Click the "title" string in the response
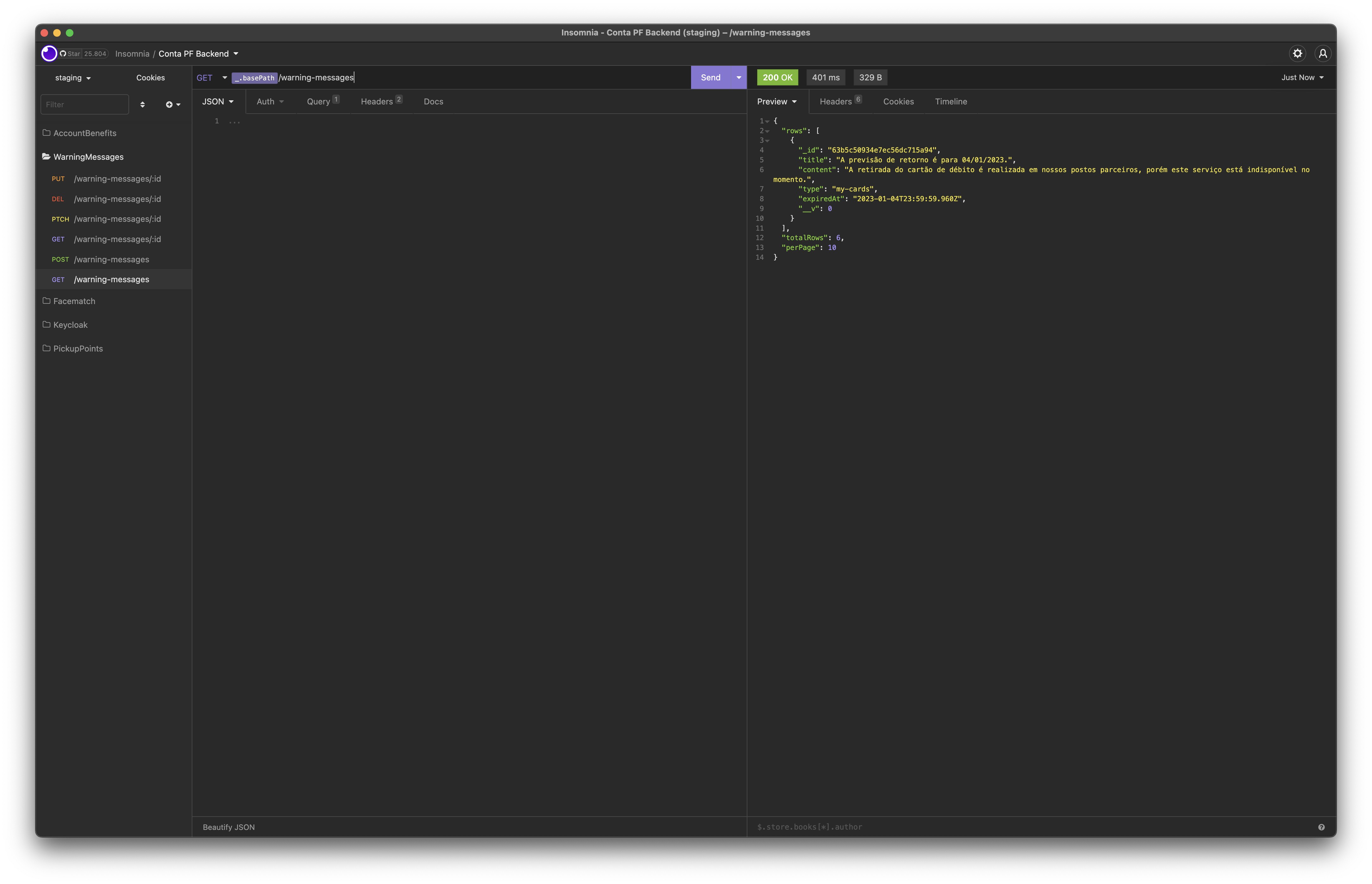The width and height of the screenshot is (1372, 884). 923,160
